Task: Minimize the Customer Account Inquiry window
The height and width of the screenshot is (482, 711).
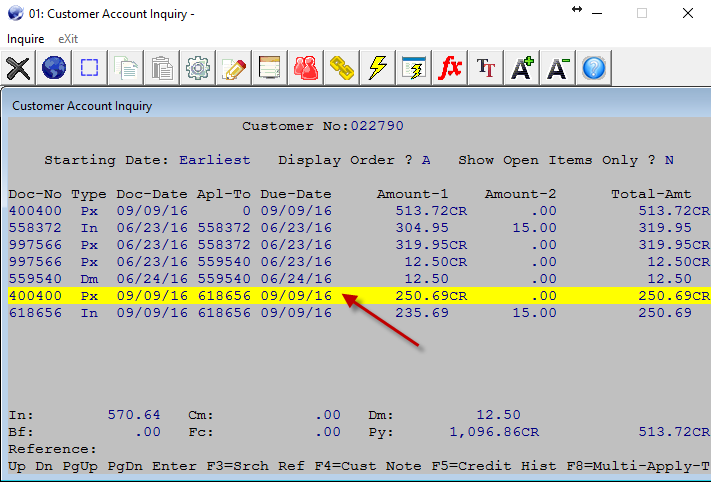Action: 597,13
